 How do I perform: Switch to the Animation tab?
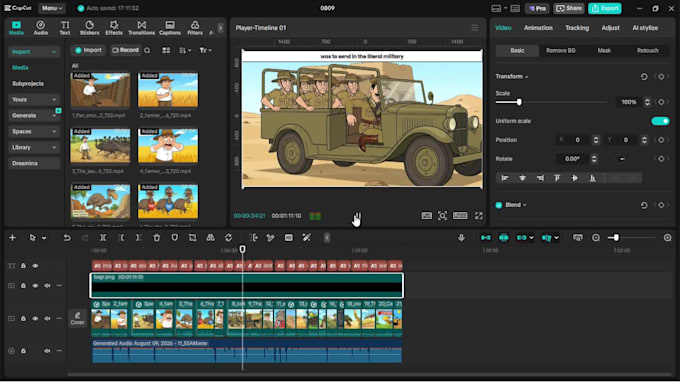[x=538, y=28]
